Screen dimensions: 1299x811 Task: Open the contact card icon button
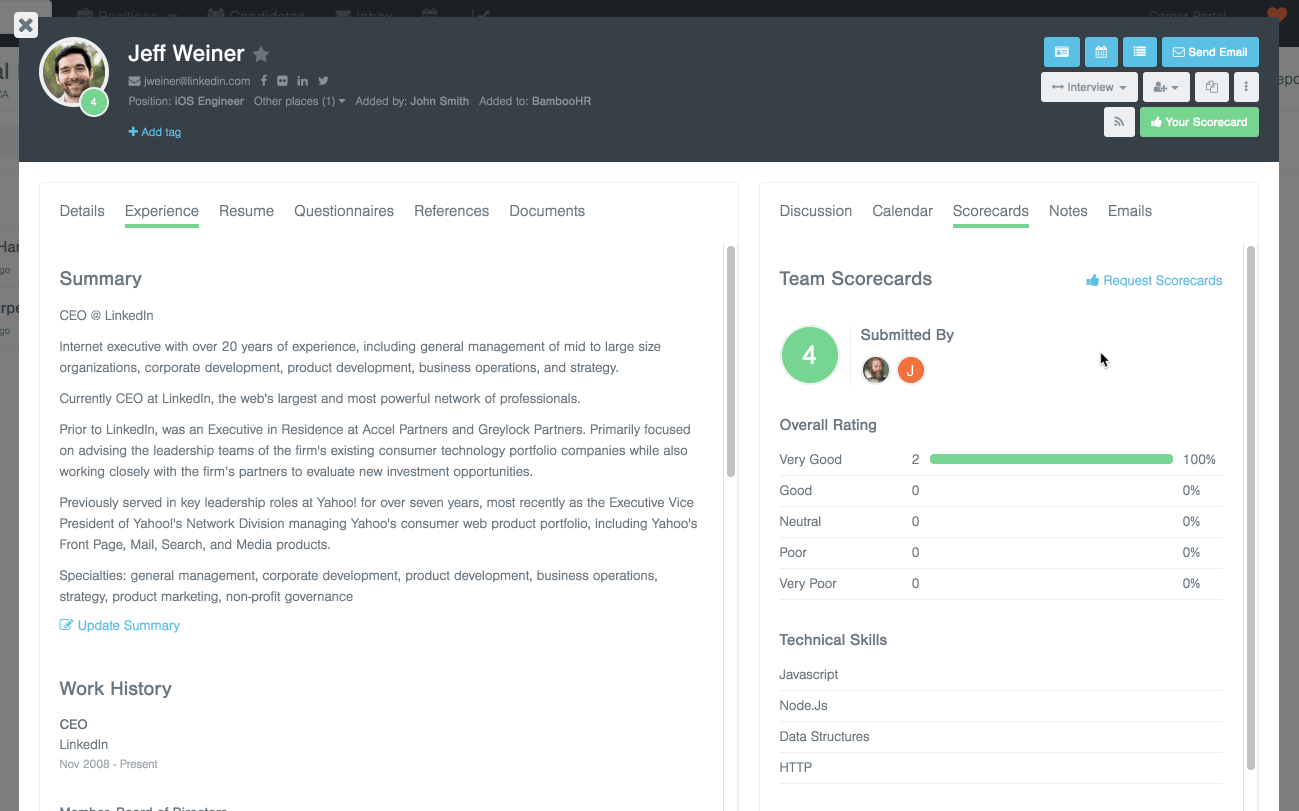(1062, 52)
